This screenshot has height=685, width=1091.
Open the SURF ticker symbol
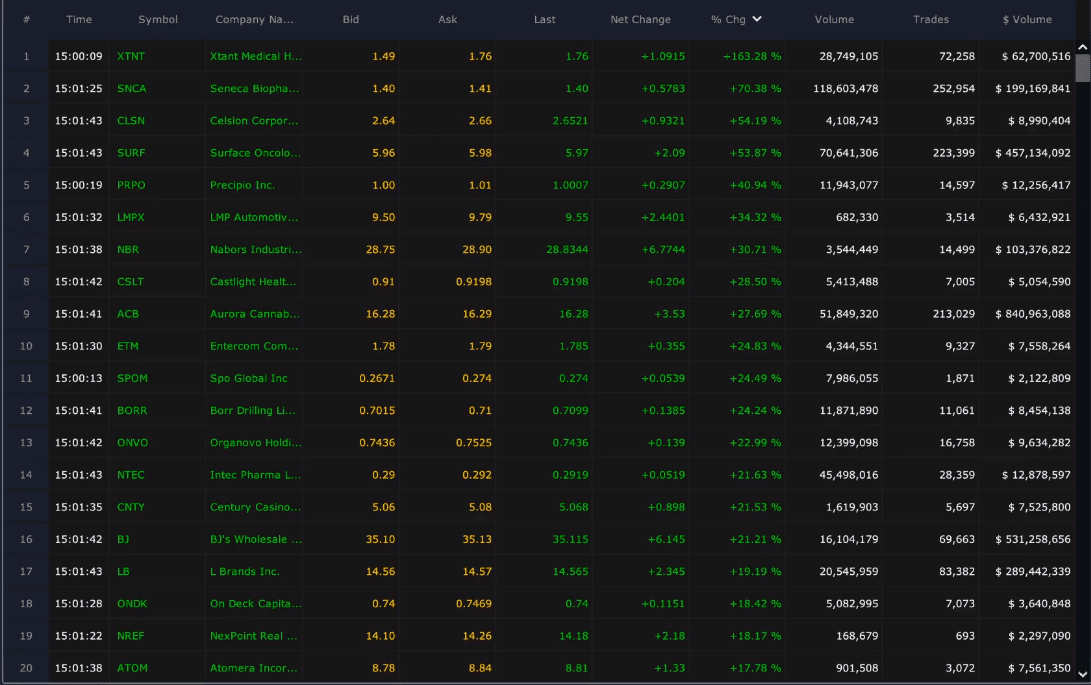131,153
